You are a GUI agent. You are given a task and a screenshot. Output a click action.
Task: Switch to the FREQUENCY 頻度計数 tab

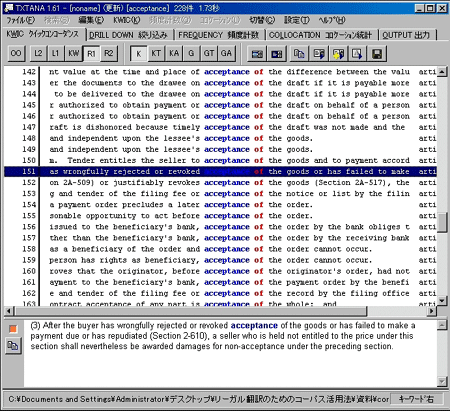click(x=220, y=35)
